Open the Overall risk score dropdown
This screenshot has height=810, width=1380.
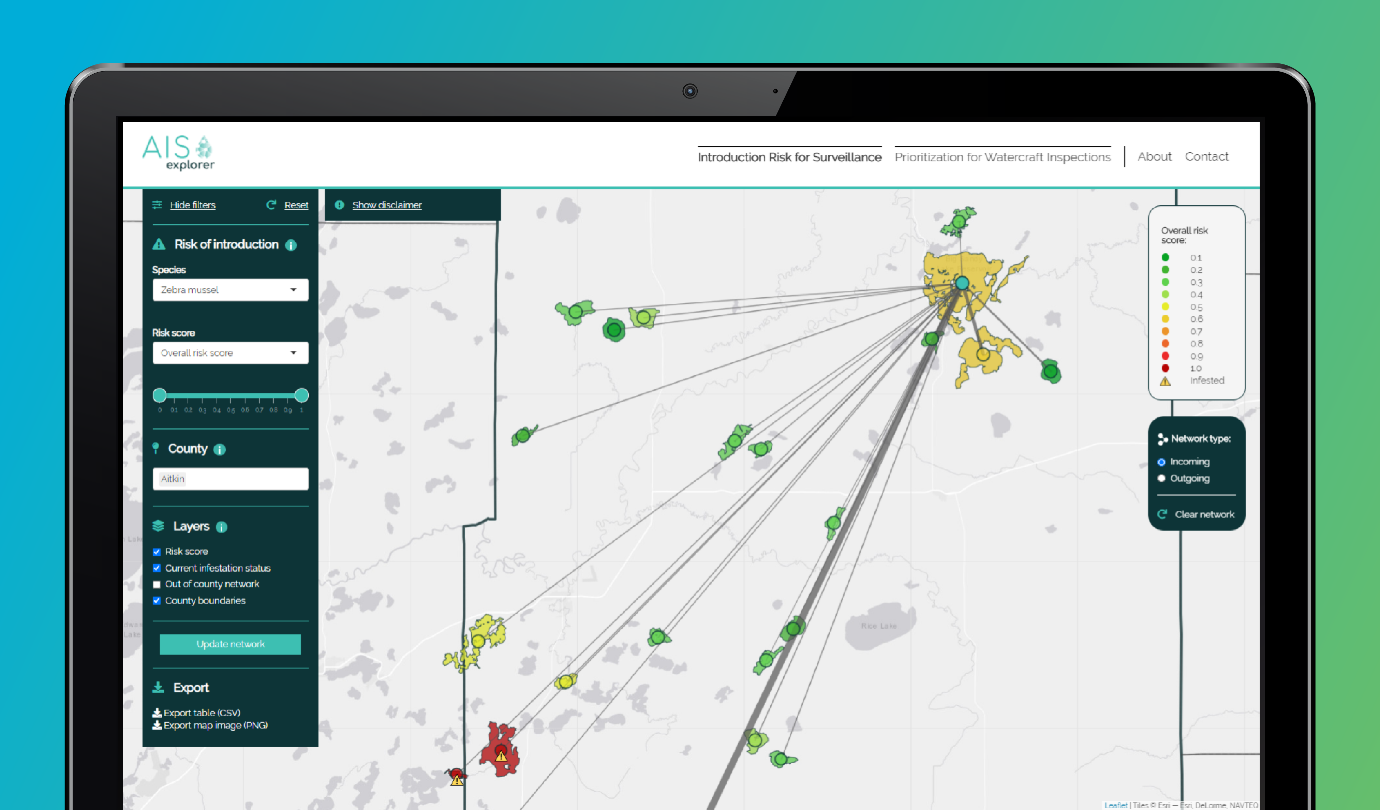point(230,352)
